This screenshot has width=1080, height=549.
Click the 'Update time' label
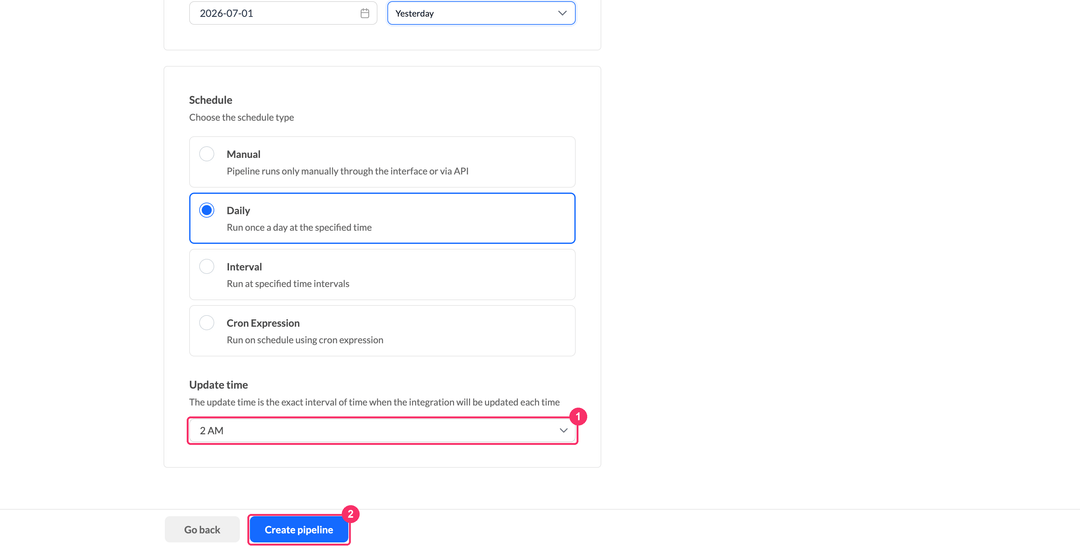click(218, 385)
